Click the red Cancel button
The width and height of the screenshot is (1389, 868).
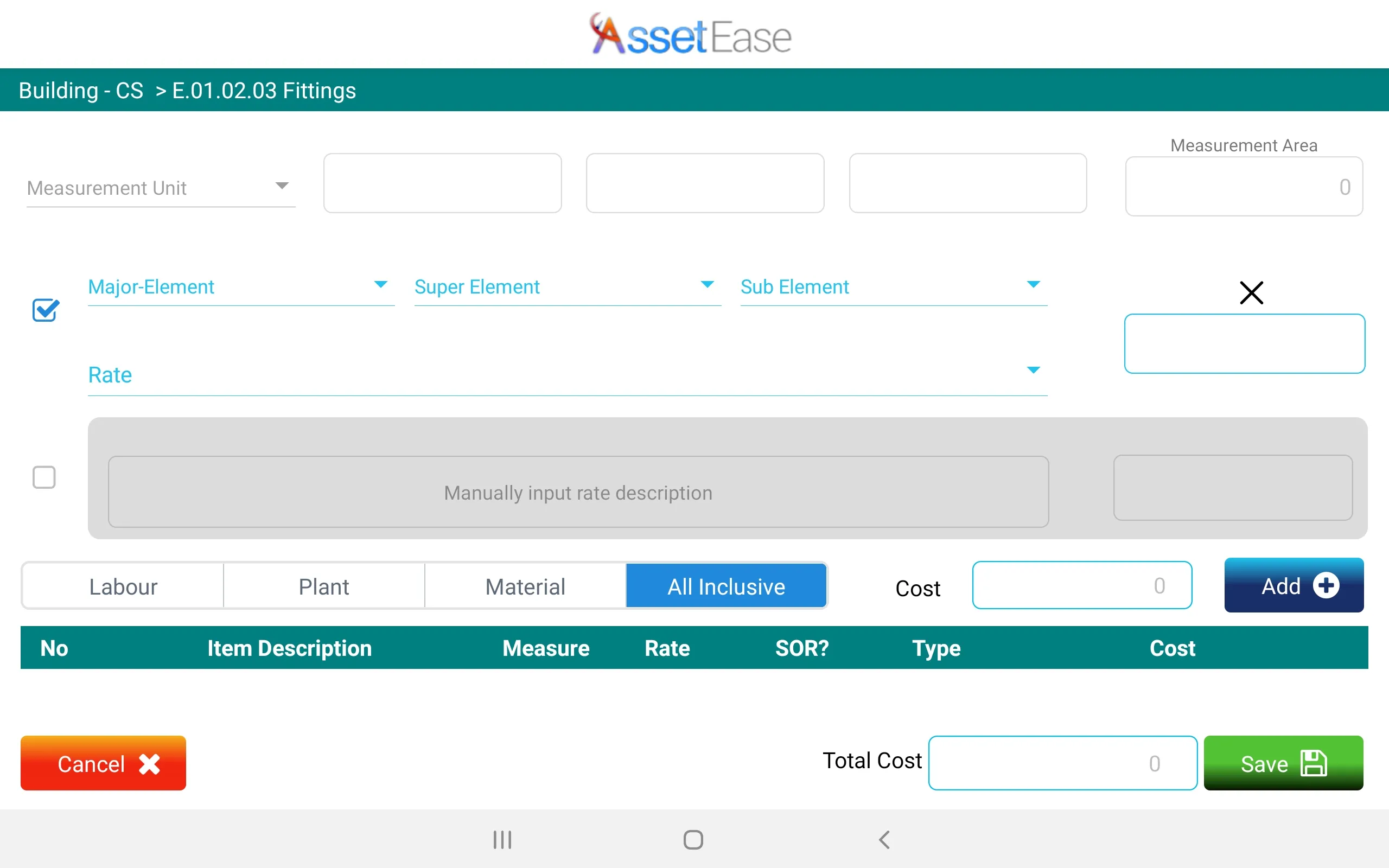click(x=103, y=763)
